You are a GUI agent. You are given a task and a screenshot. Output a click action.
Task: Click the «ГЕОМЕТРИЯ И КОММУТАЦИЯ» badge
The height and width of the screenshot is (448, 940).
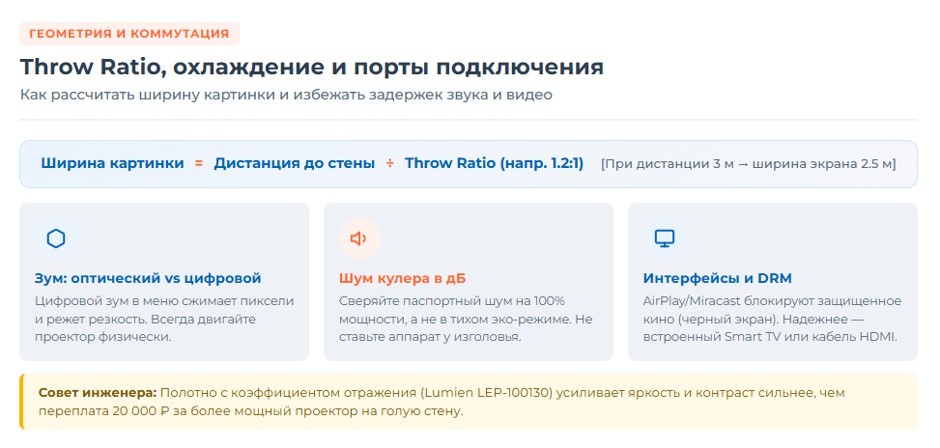(129, 34)
